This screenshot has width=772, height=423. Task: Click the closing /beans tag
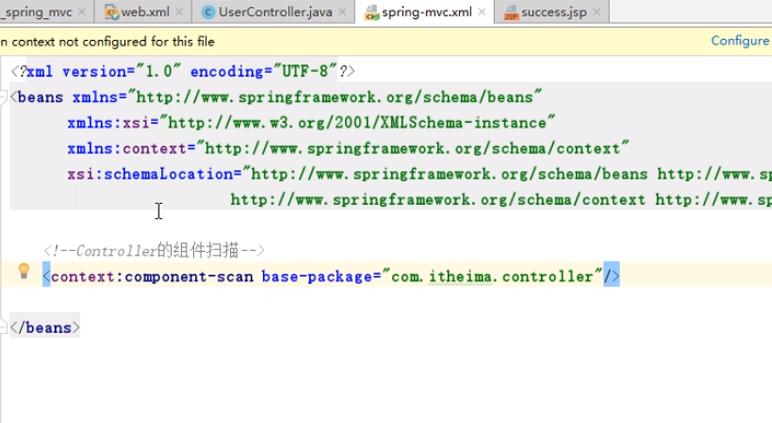point(45,327)
